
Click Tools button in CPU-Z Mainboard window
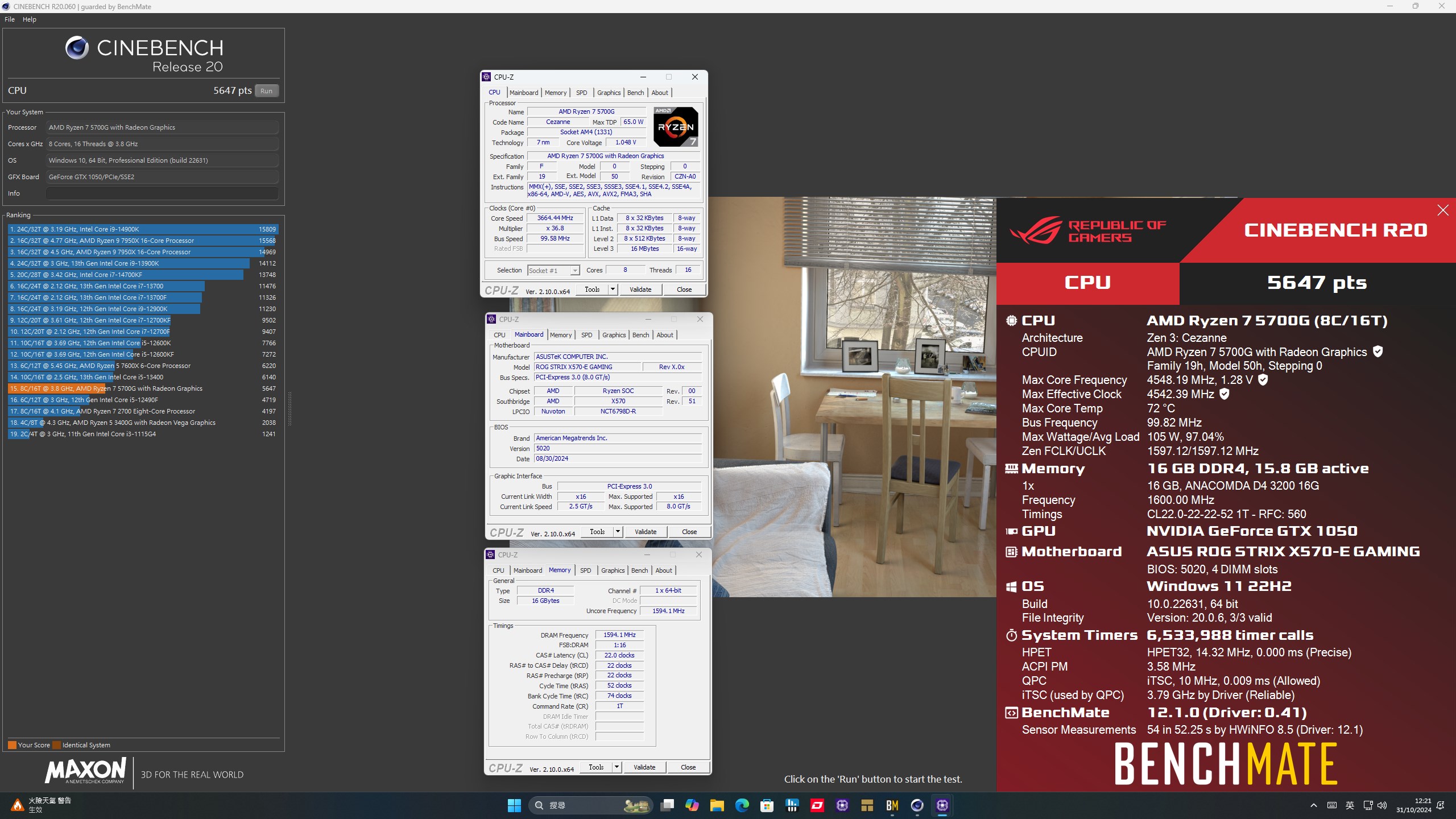[x=597, y=532]
